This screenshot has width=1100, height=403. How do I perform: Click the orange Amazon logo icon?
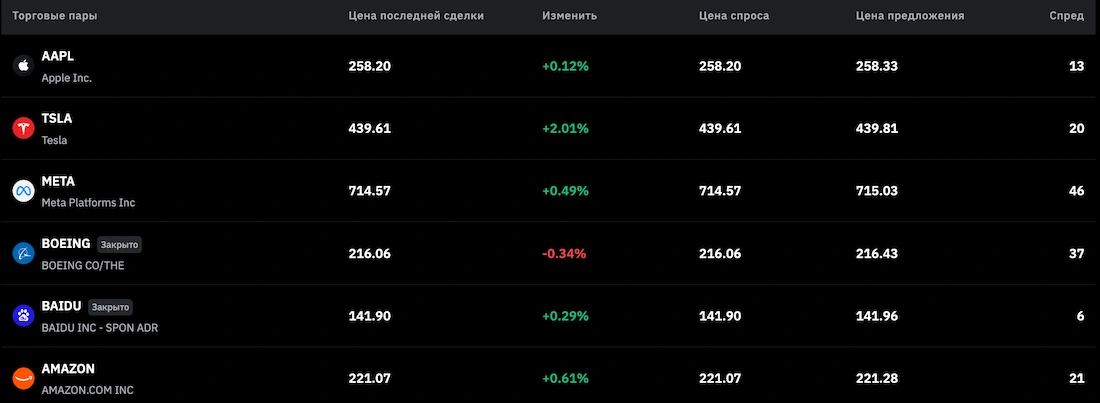click(23, 378)
